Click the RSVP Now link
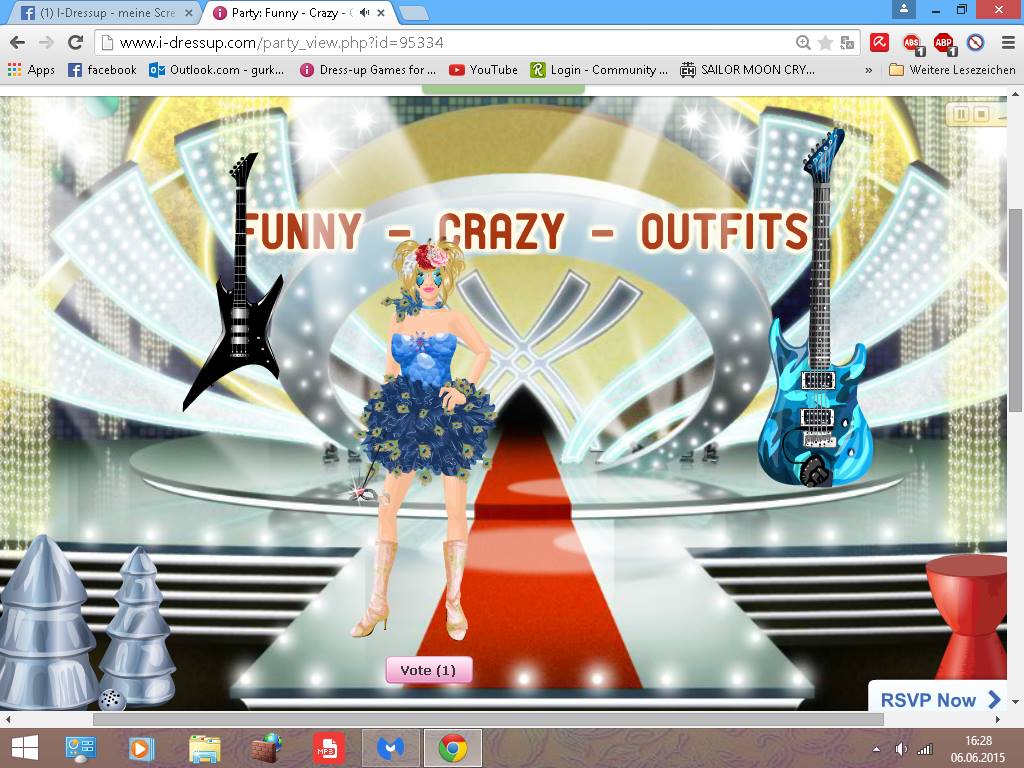Screen dimensions: 1024x768 939,699
